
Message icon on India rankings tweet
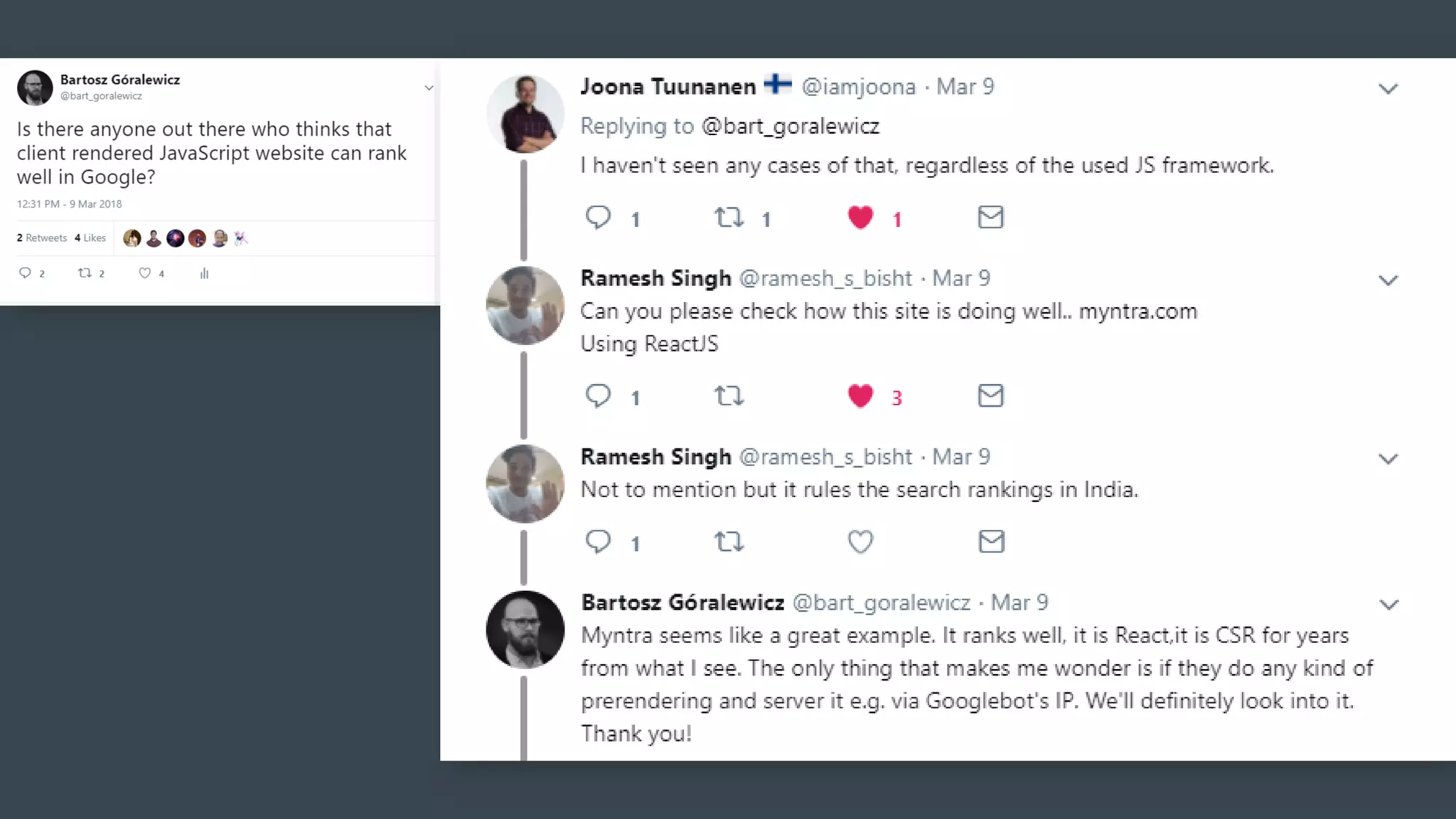(x=991, y=542)
